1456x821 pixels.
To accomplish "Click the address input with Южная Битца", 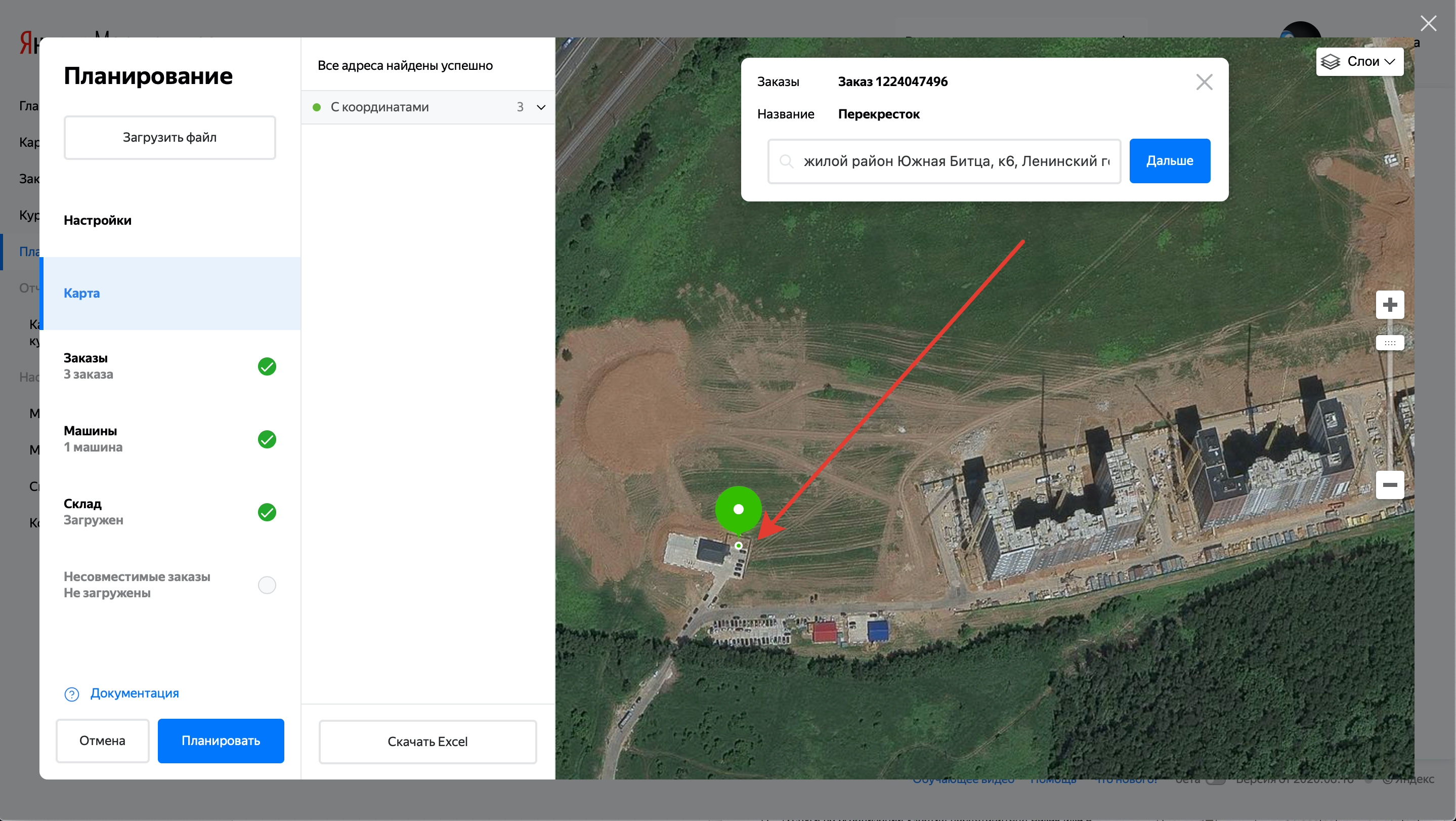I will 955,161.
